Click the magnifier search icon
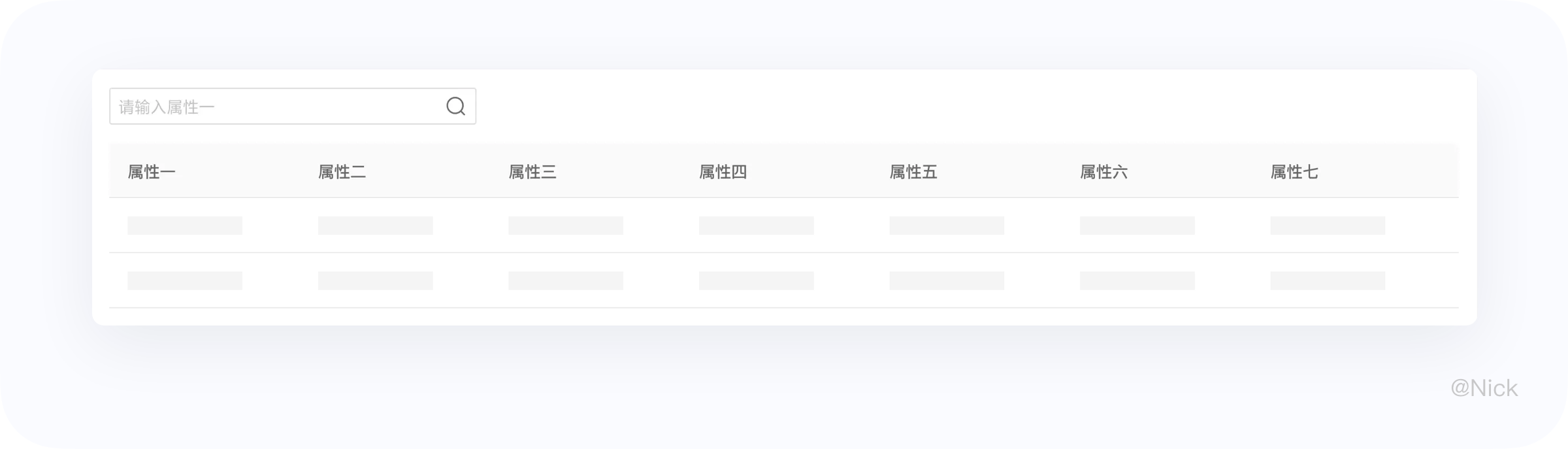Image resolution: width=1568 pixels, height=449 pixels. (455, 106)
